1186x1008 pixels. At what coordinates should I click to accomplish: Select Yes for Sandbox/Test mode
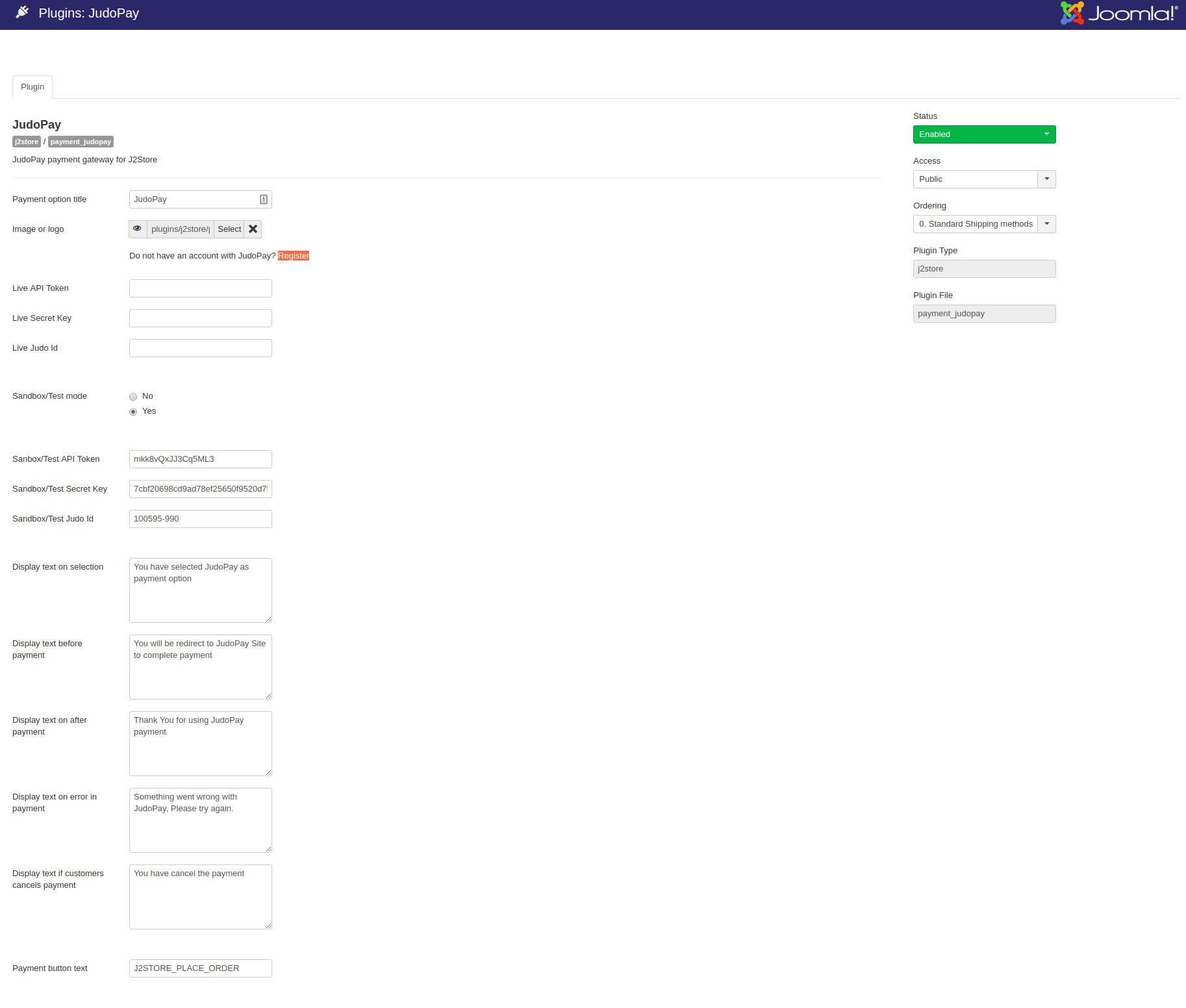(133, 412)
